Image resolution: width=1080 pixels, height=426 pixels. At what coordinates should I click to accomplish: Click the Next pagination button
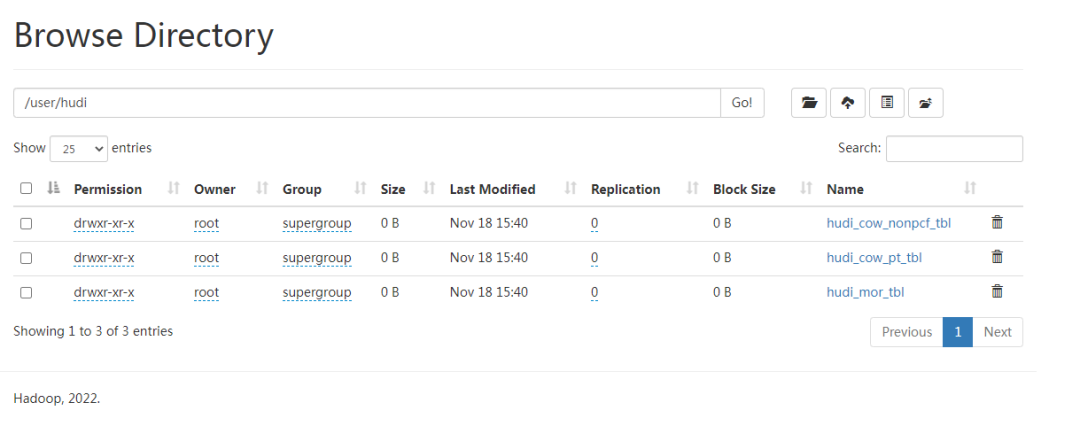[x=997, y=332]
